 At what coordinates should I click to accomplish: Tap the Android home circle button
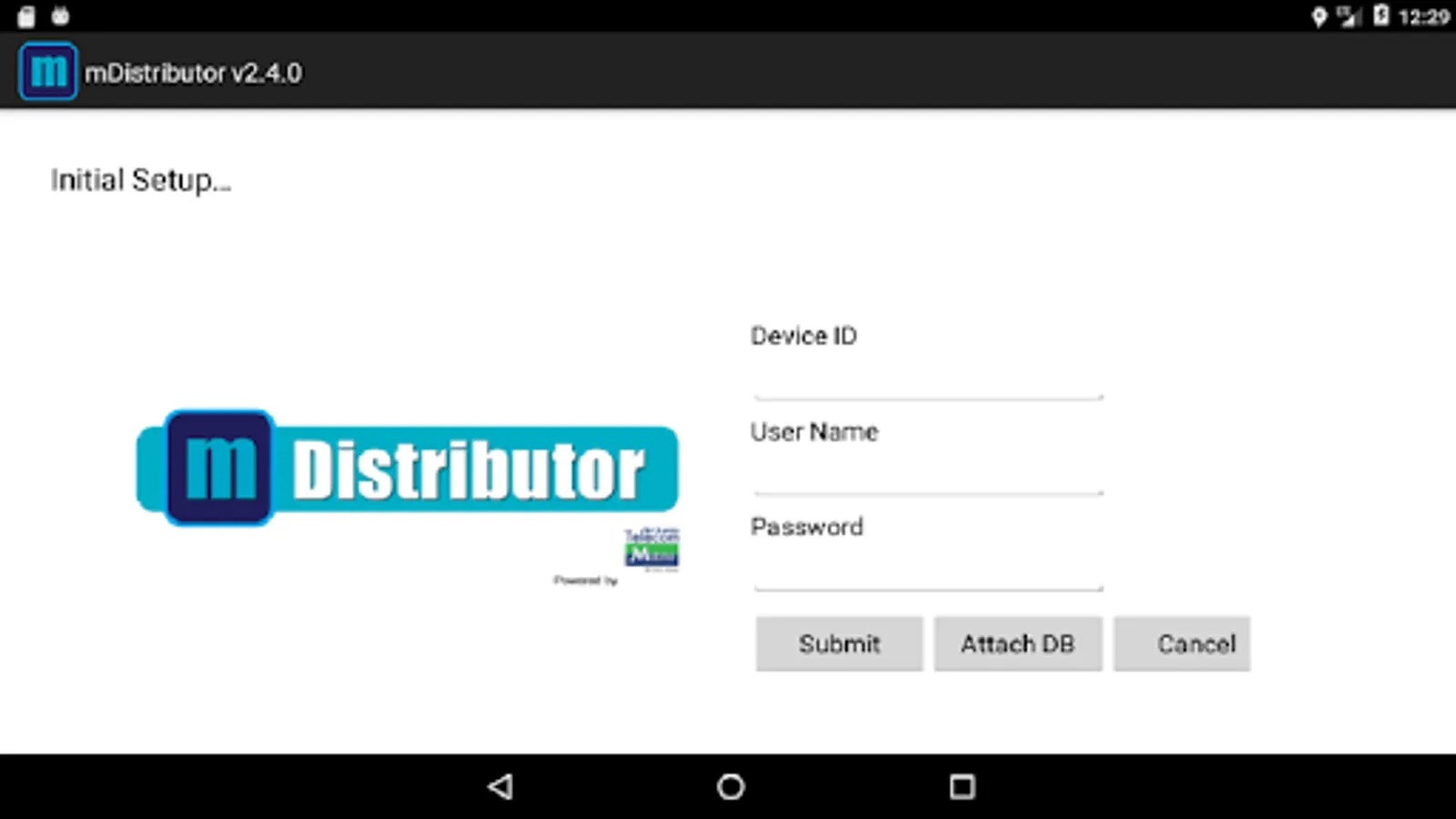pyautogui.click(x=730, y=786)
